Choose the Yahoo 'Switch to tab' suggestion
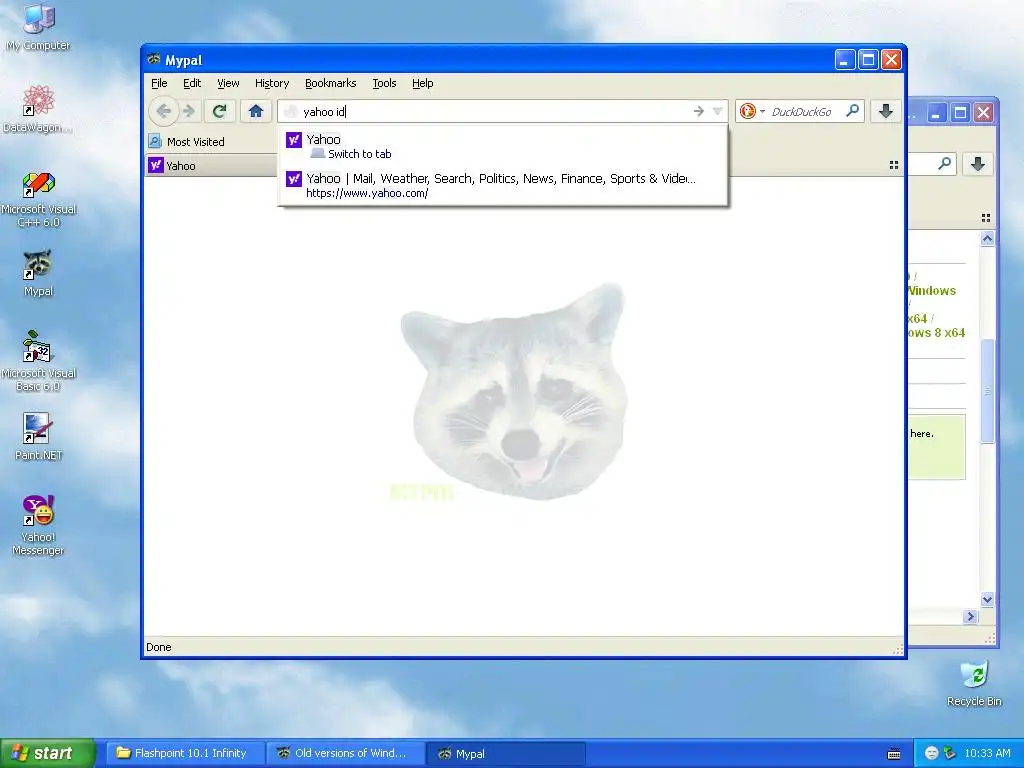Viewport: 1024px width, 768px height. (x=503, y=146)
